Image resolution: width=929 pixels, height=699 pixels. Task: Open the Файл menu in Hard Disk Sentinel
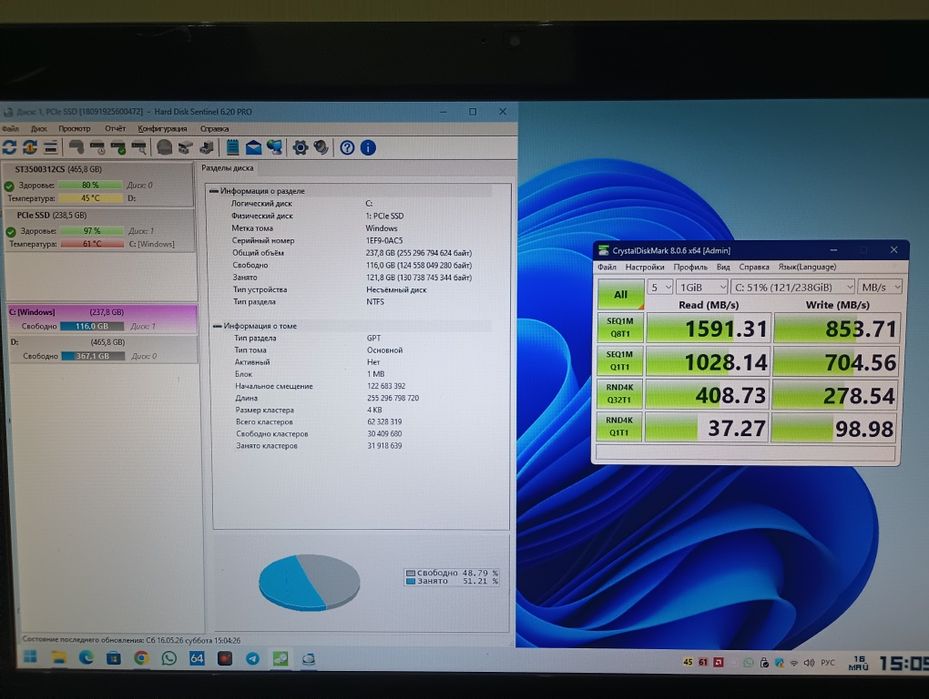click(x=10, y=129)
